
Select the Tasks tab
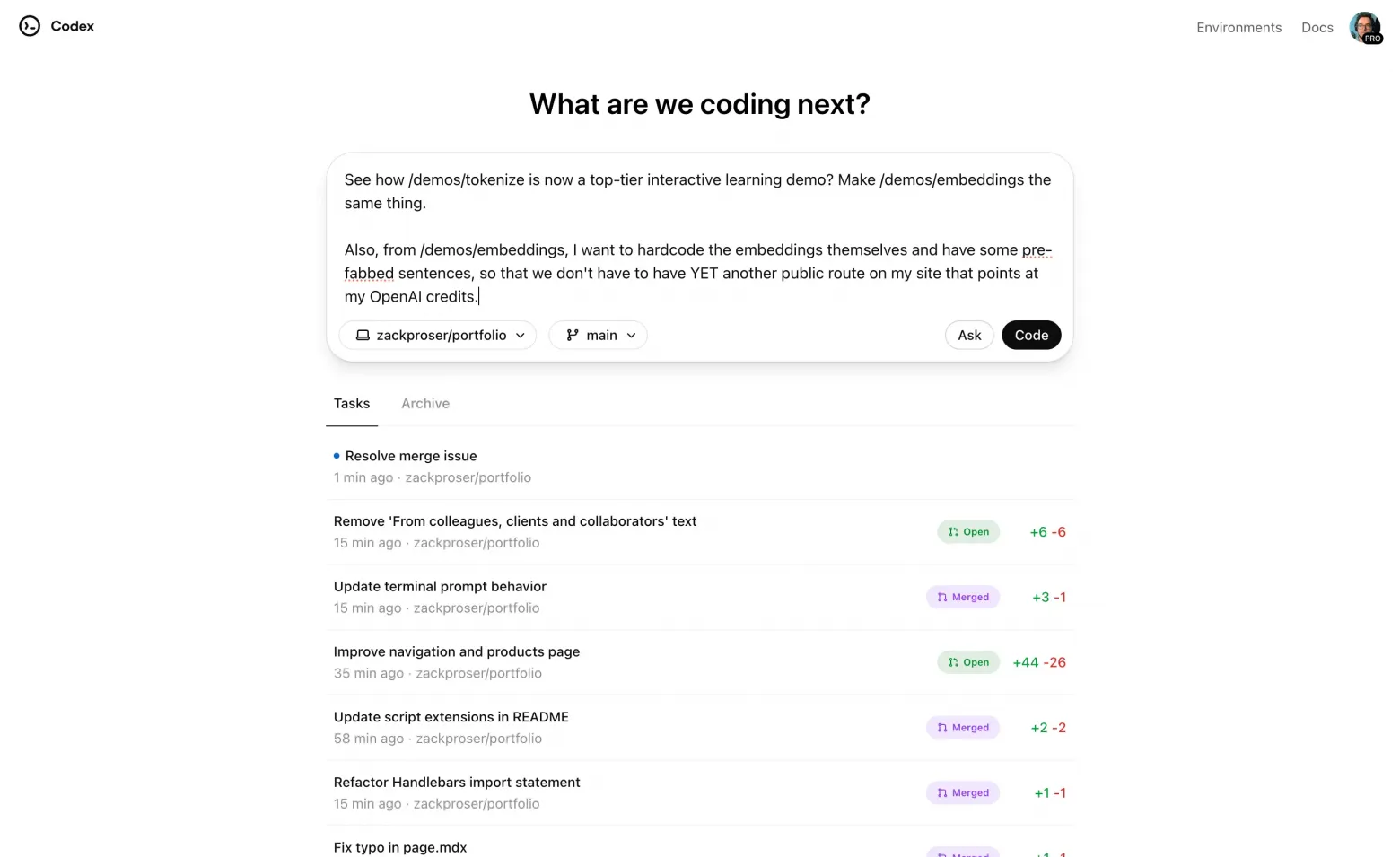coord(351,403)
